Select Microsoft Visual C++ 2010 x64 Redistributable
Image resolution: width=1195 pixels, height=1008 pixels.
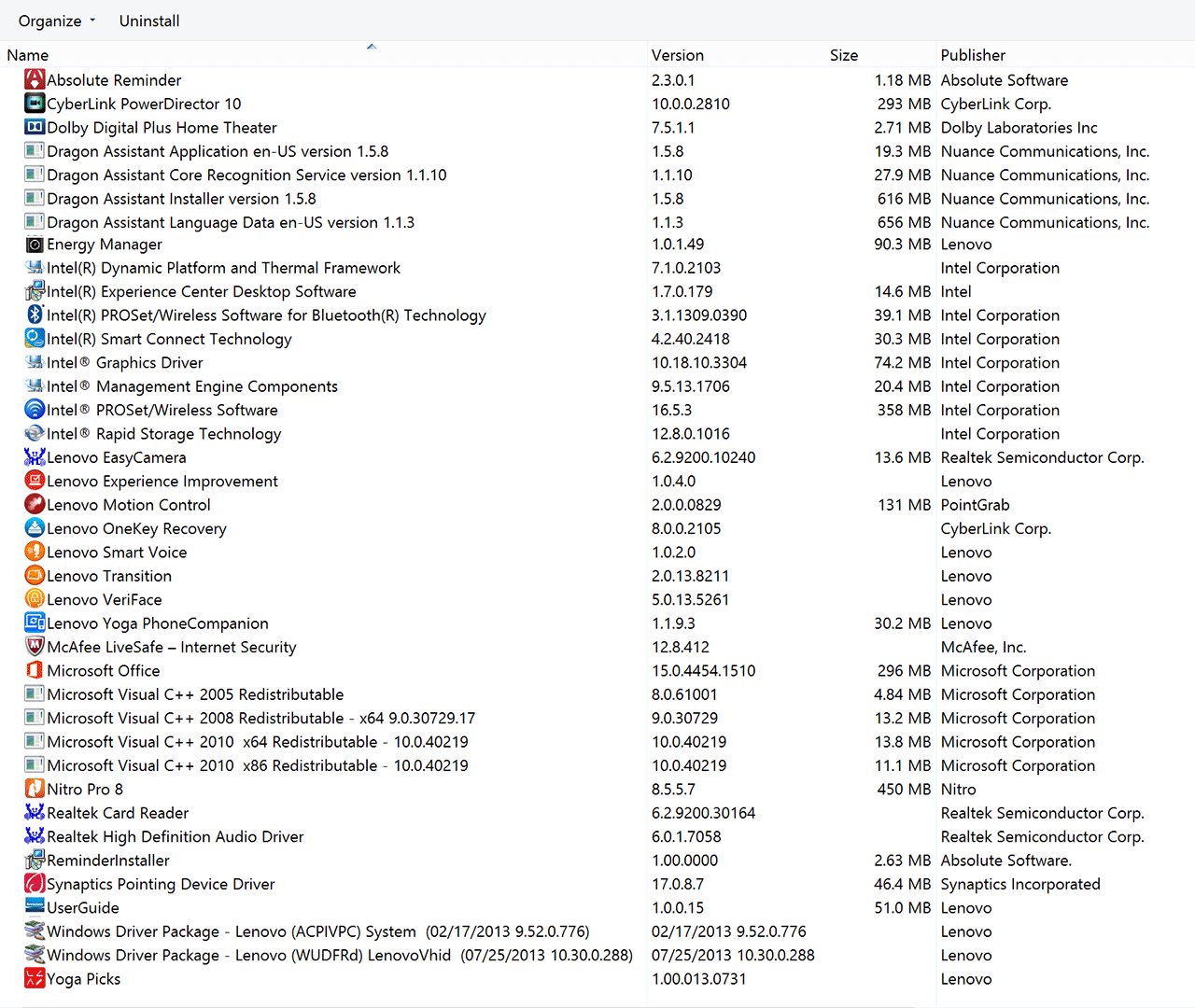click(x=258, y=742)
